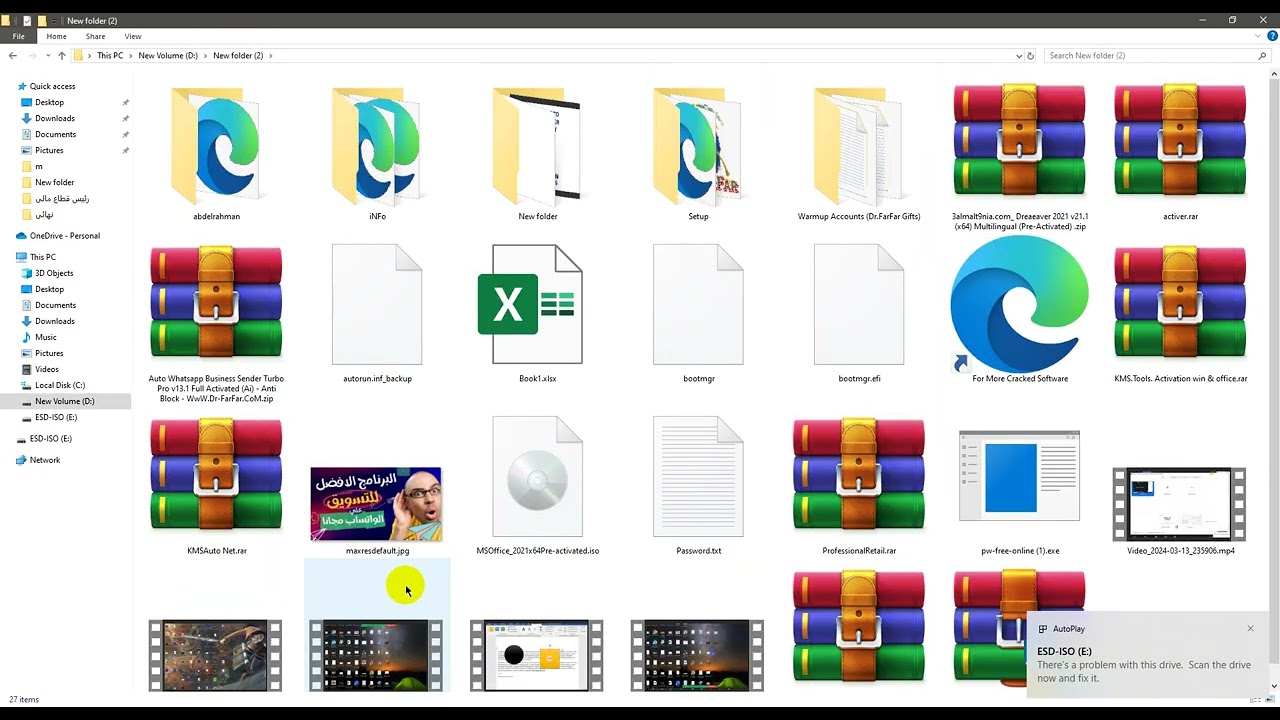The image size is (1280, 720).
Task: Click the search magnifier icon
Action: click(x=1262, y=56)
